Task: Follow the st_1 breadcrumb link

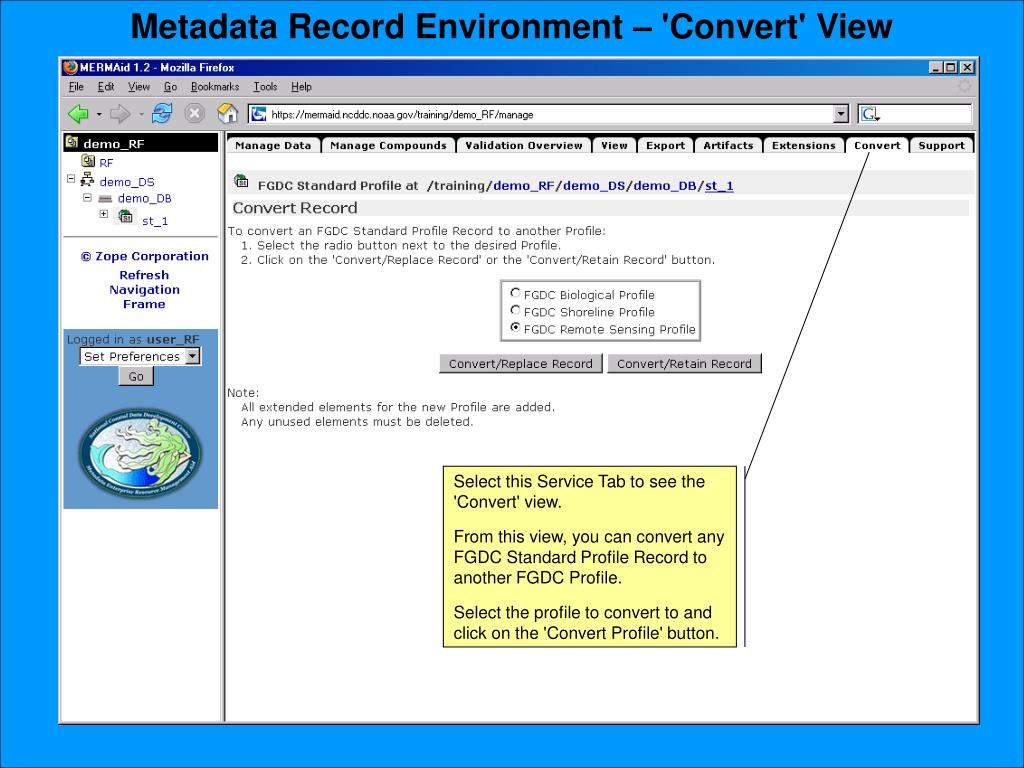Action: (719, 185)
